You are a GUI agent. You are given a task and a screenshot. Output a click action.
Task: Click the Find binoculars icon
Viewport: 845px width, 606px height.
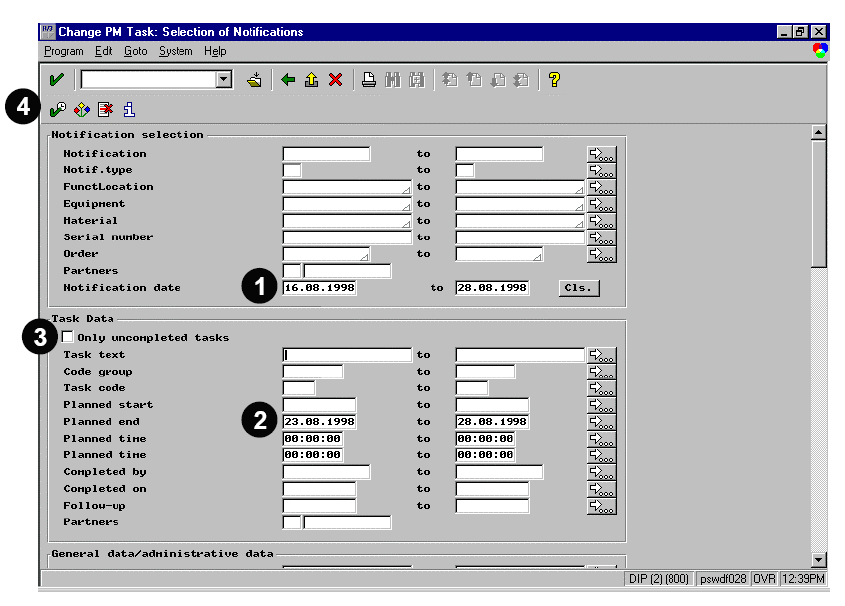393,80
